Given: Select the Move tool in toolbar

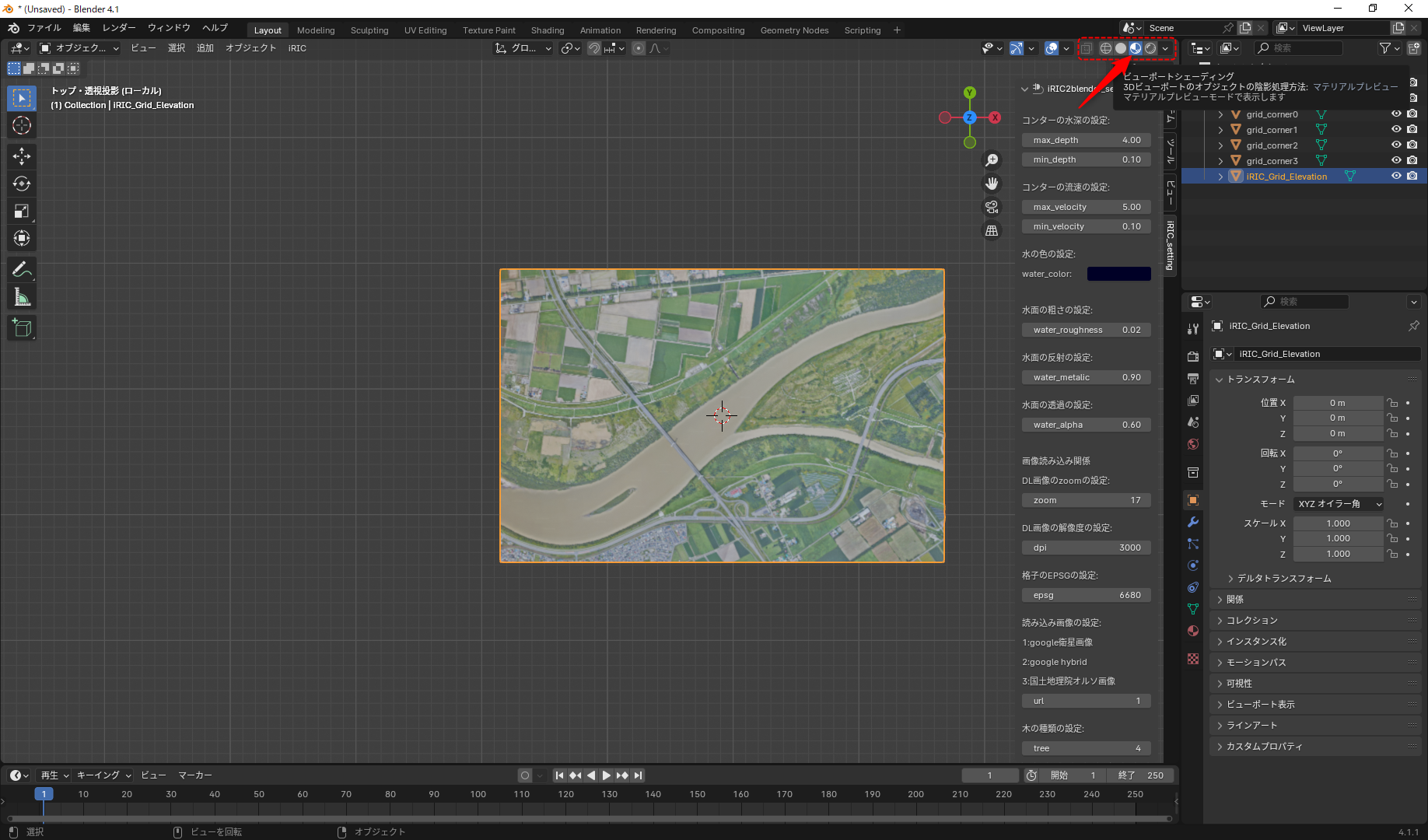Looking at the screenshot, I should click(22, 156).
